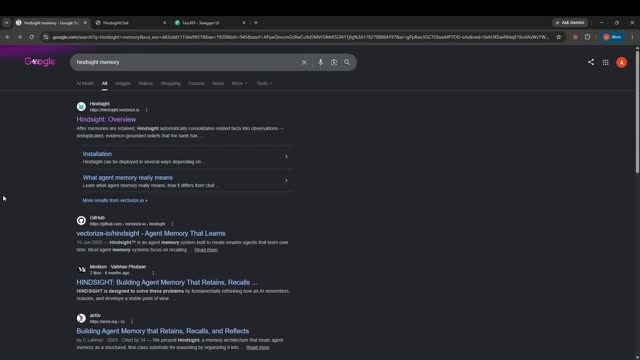Close the FastAPI Swagger UI tab
This screenshot has height=360, width=640.
tap(244, 23)
